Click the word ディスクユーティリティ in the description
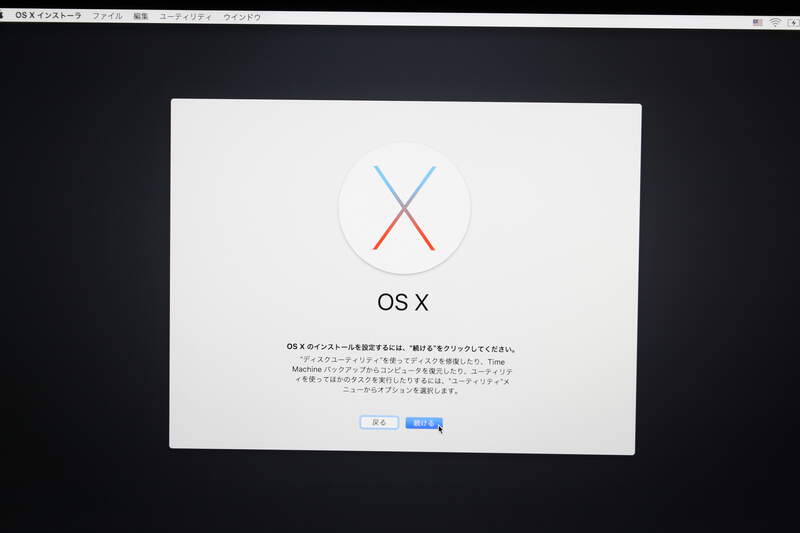Viewport: 800px width, 533px height. click(x=341, y=359)
